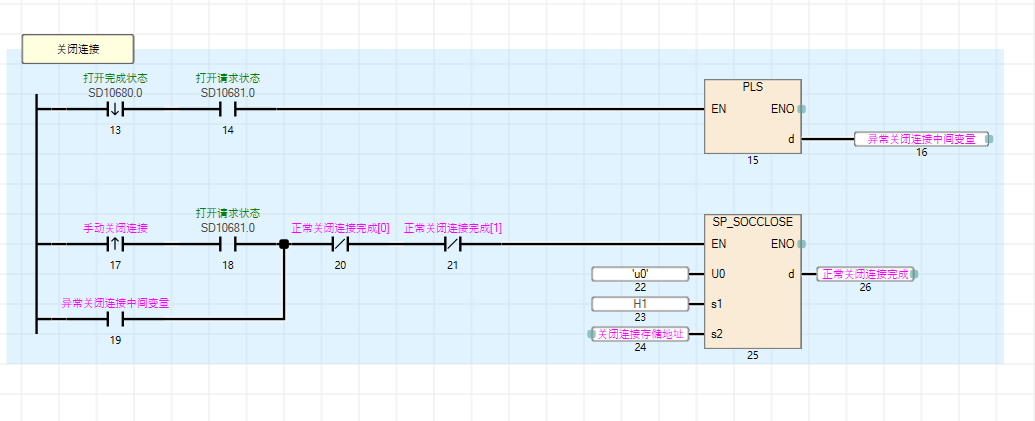Click normally-closed contact 正常关闭连接完成[0]

340,243
